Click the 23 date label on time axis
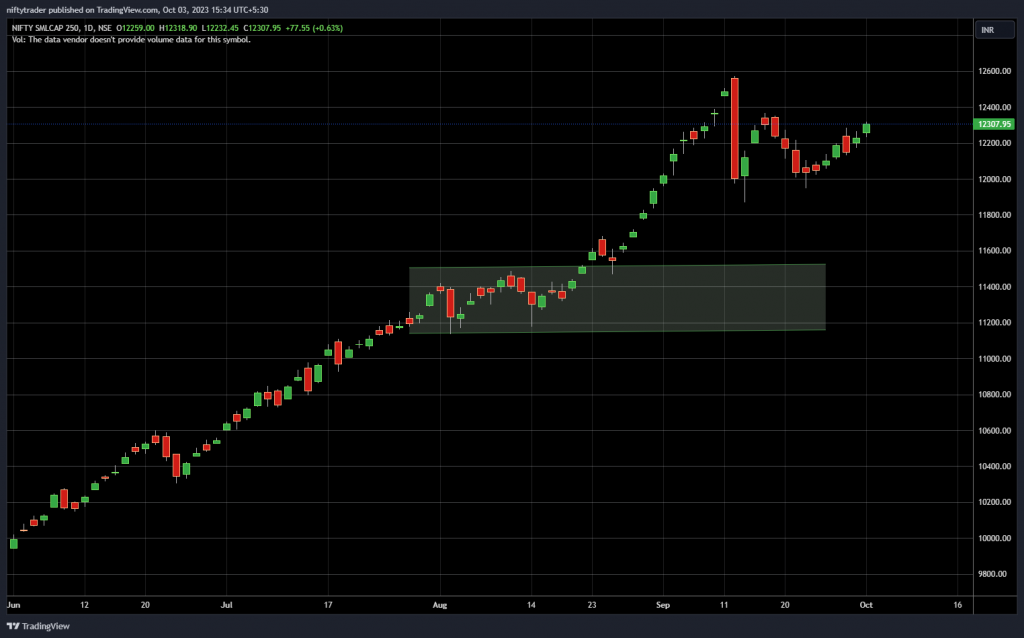The width and height of the screenshot is (1024, 638). (x=592, y=605)
